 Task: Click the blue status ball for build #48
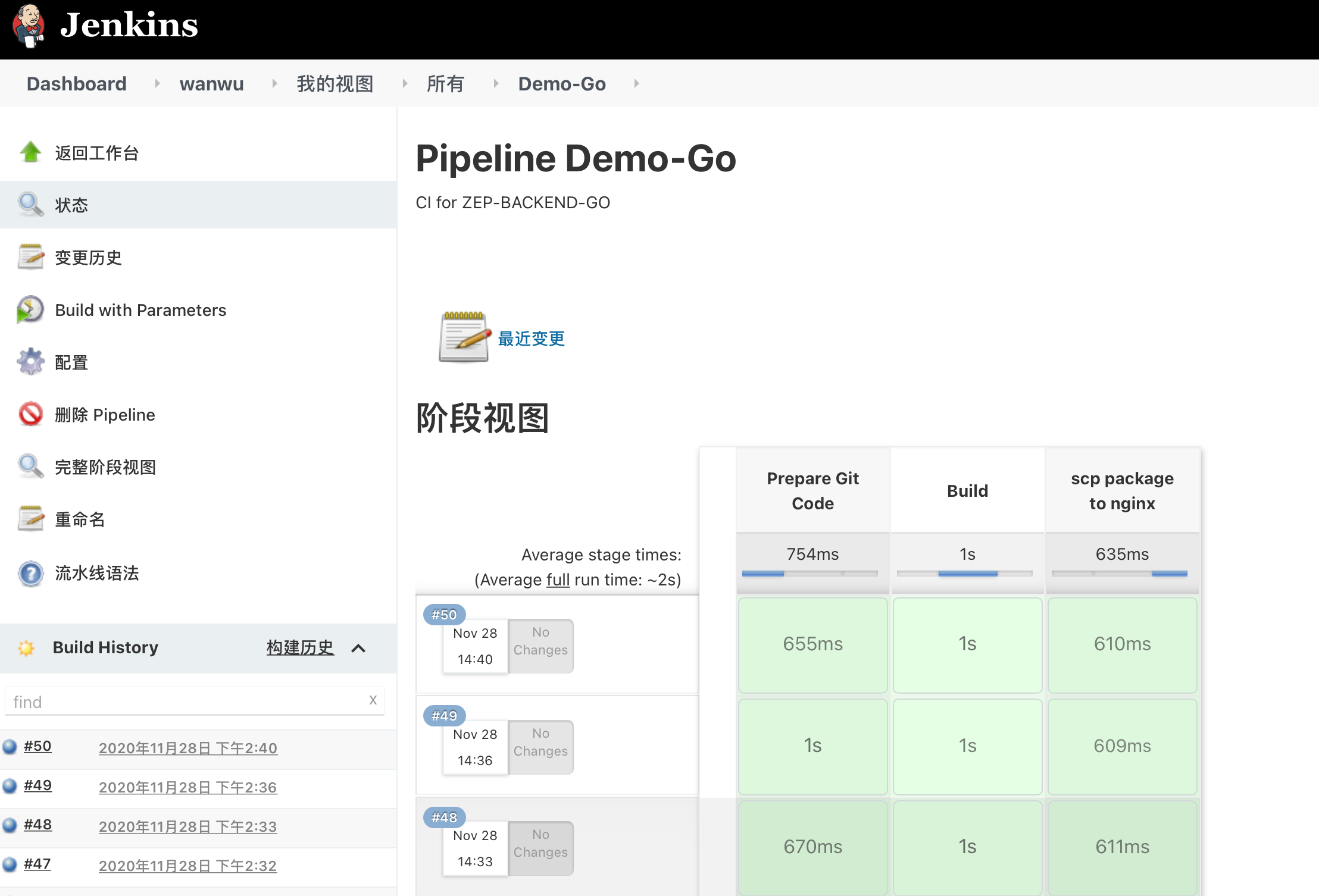pyautogui.click(x=10, y=825)
